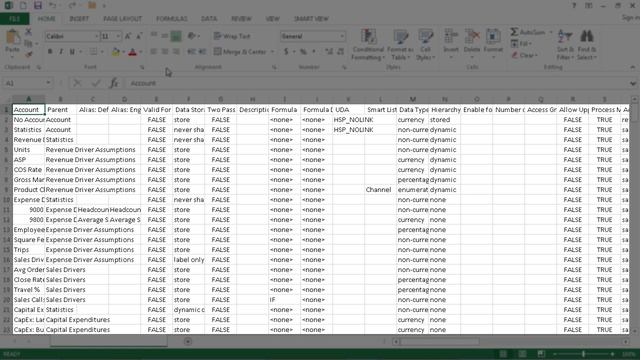Screen dimensions: 640x360
Task: Collapse the ribbon
Action: coord(633,67)
